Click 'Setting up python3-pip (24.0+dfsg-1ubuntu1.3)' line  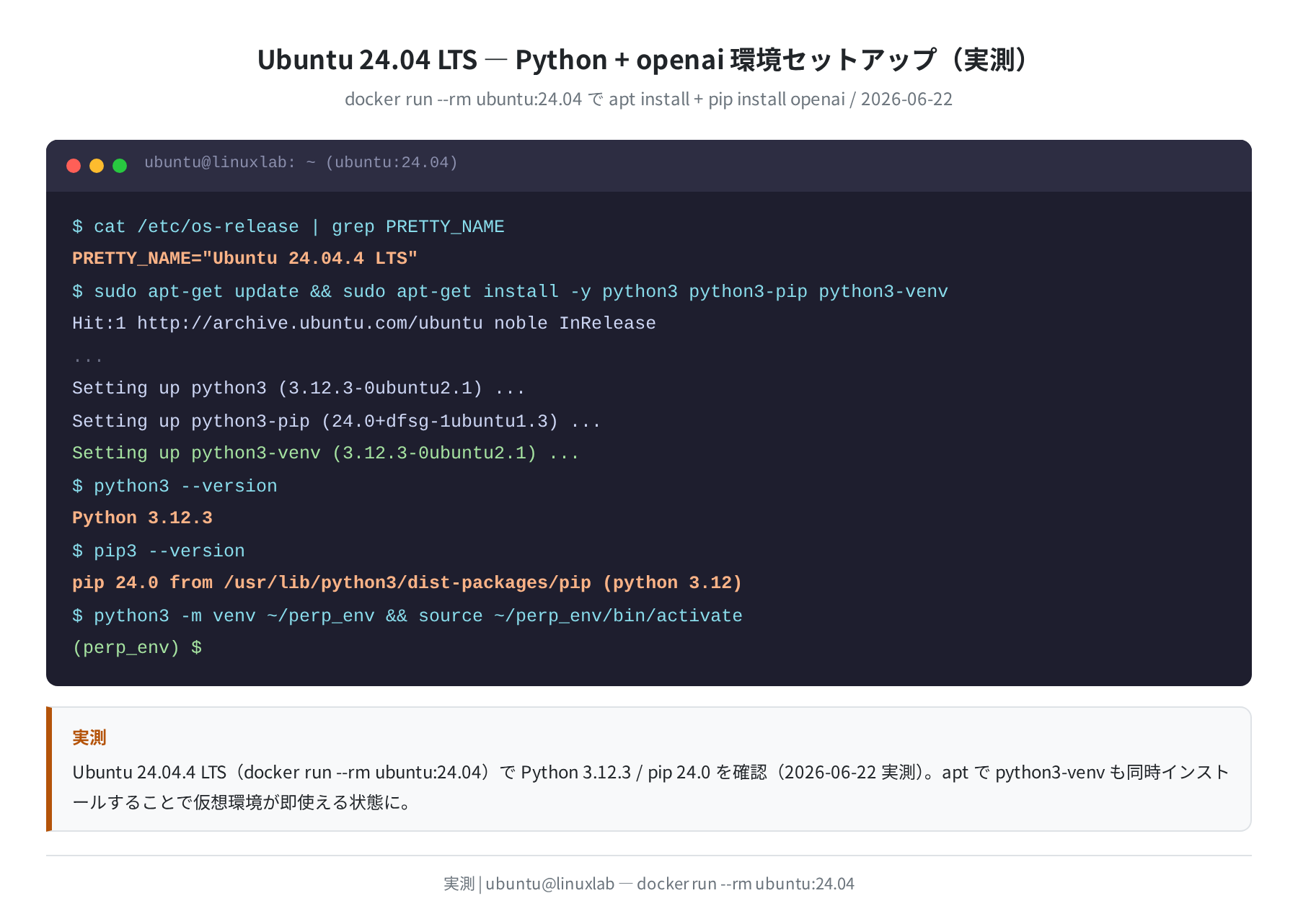[337, 422]
